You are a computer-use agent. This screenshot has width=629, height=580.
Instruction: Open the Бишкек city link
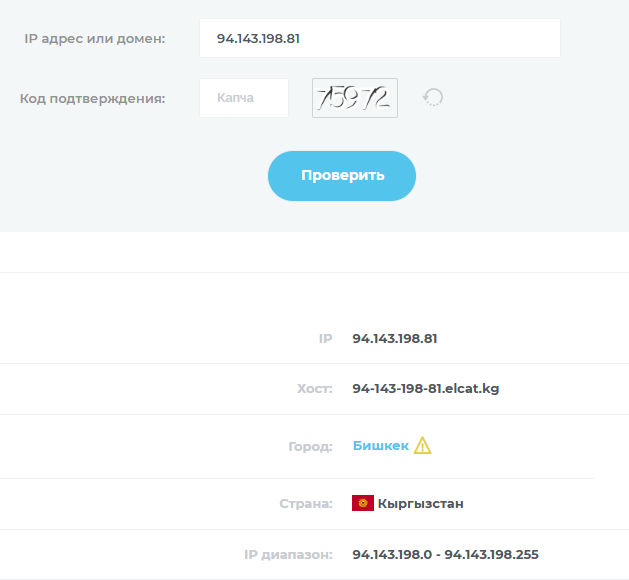(x=381, y=446)
